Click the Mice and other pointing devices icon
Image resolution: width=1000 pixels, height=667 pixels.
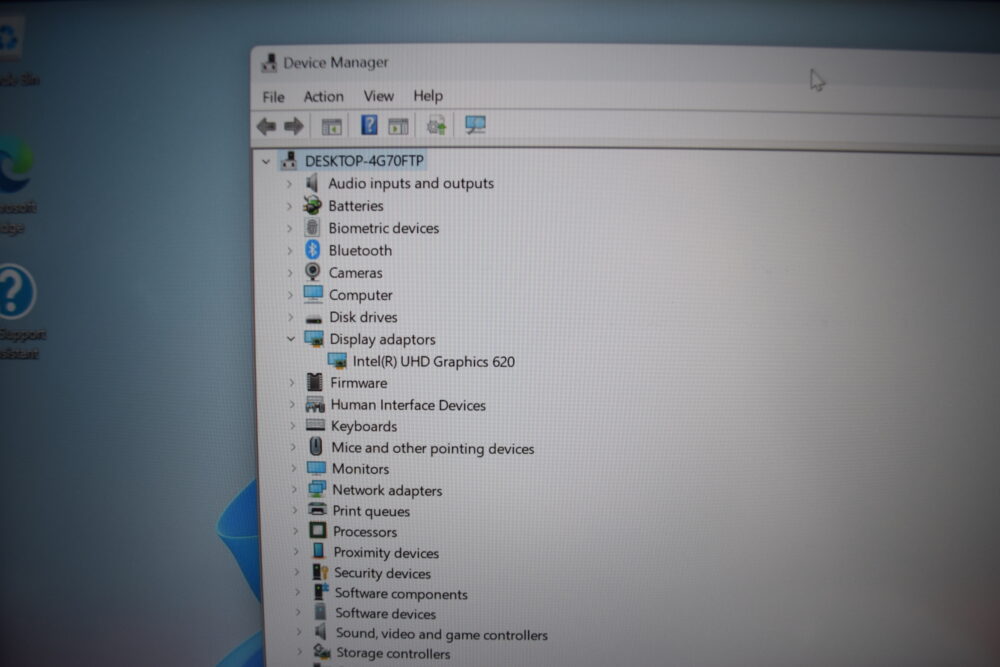pyautogui.click(x=316, y=446)
